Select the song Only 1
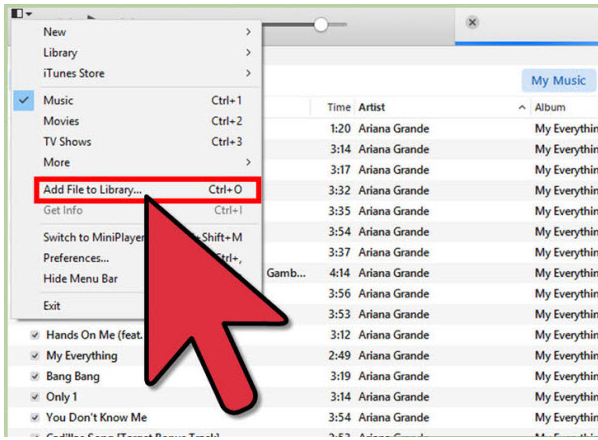Image resolution: width=598 pixels, height=440 pixels. coord(61,397)
